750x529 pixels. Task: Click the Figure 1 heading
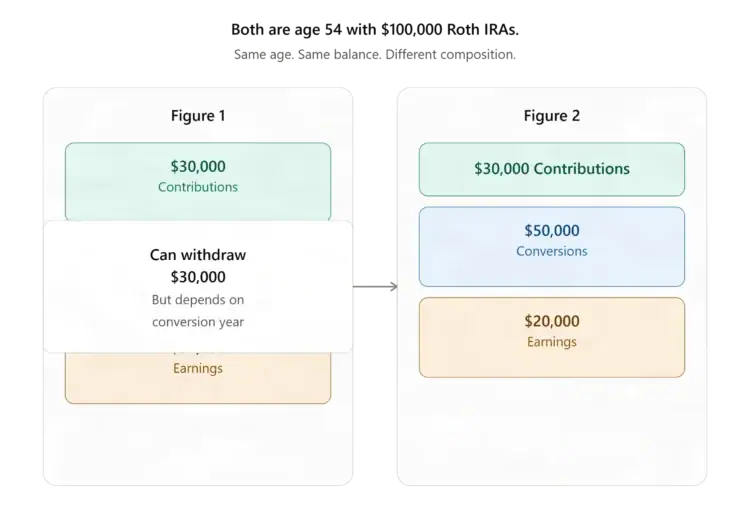[198, 116]
